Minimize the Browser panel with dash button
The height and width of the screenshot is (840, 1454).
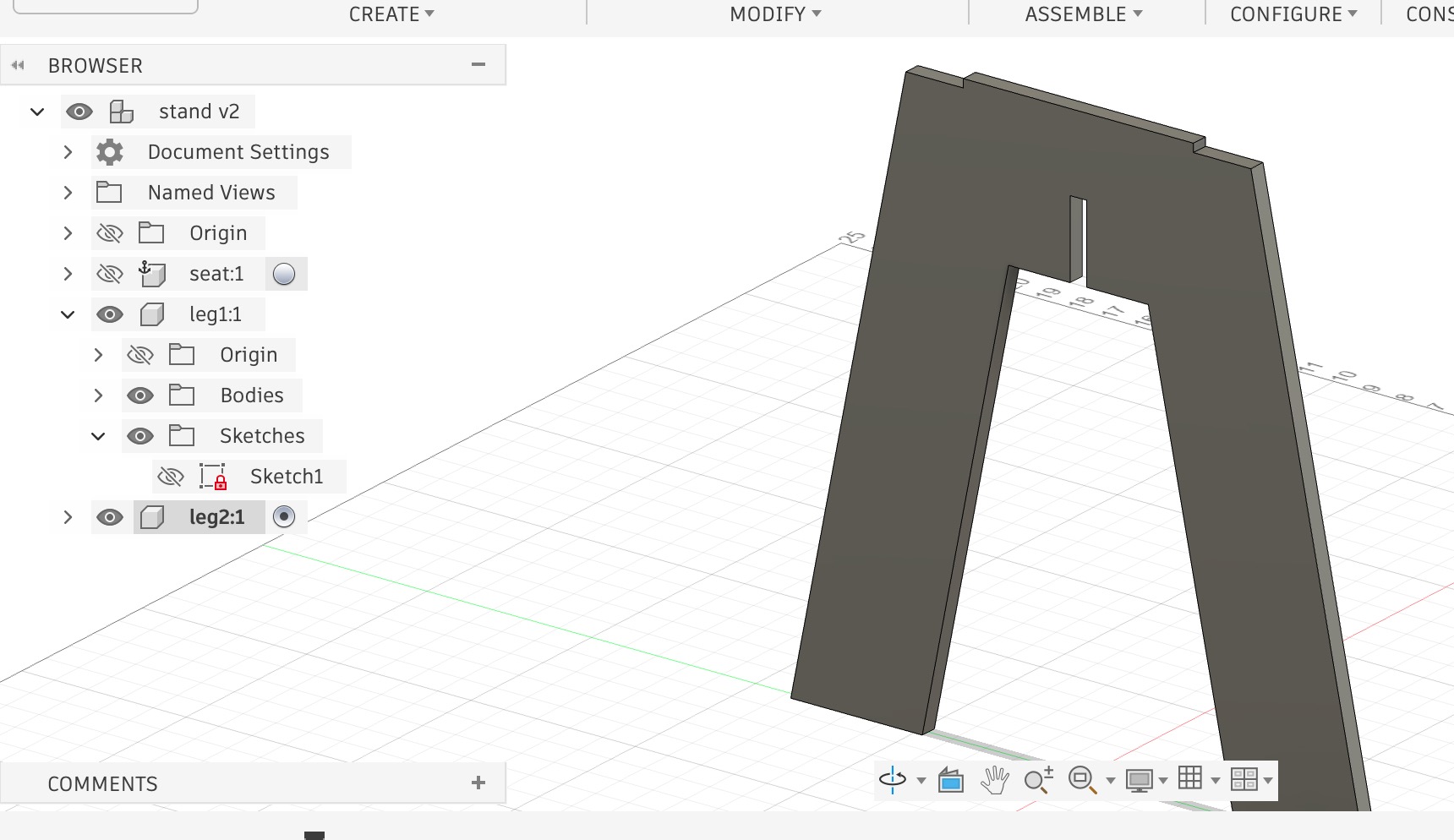(478, 64)
